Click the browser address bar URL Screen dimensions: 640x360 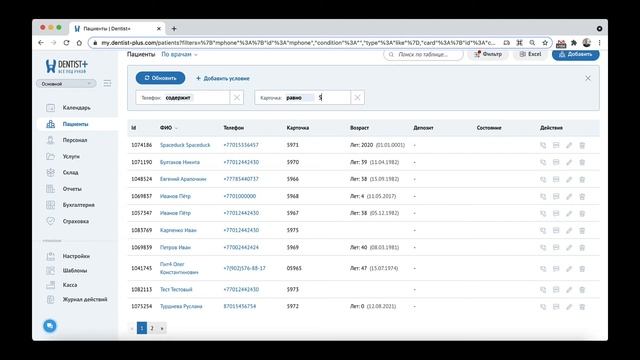tap(298, 42)
